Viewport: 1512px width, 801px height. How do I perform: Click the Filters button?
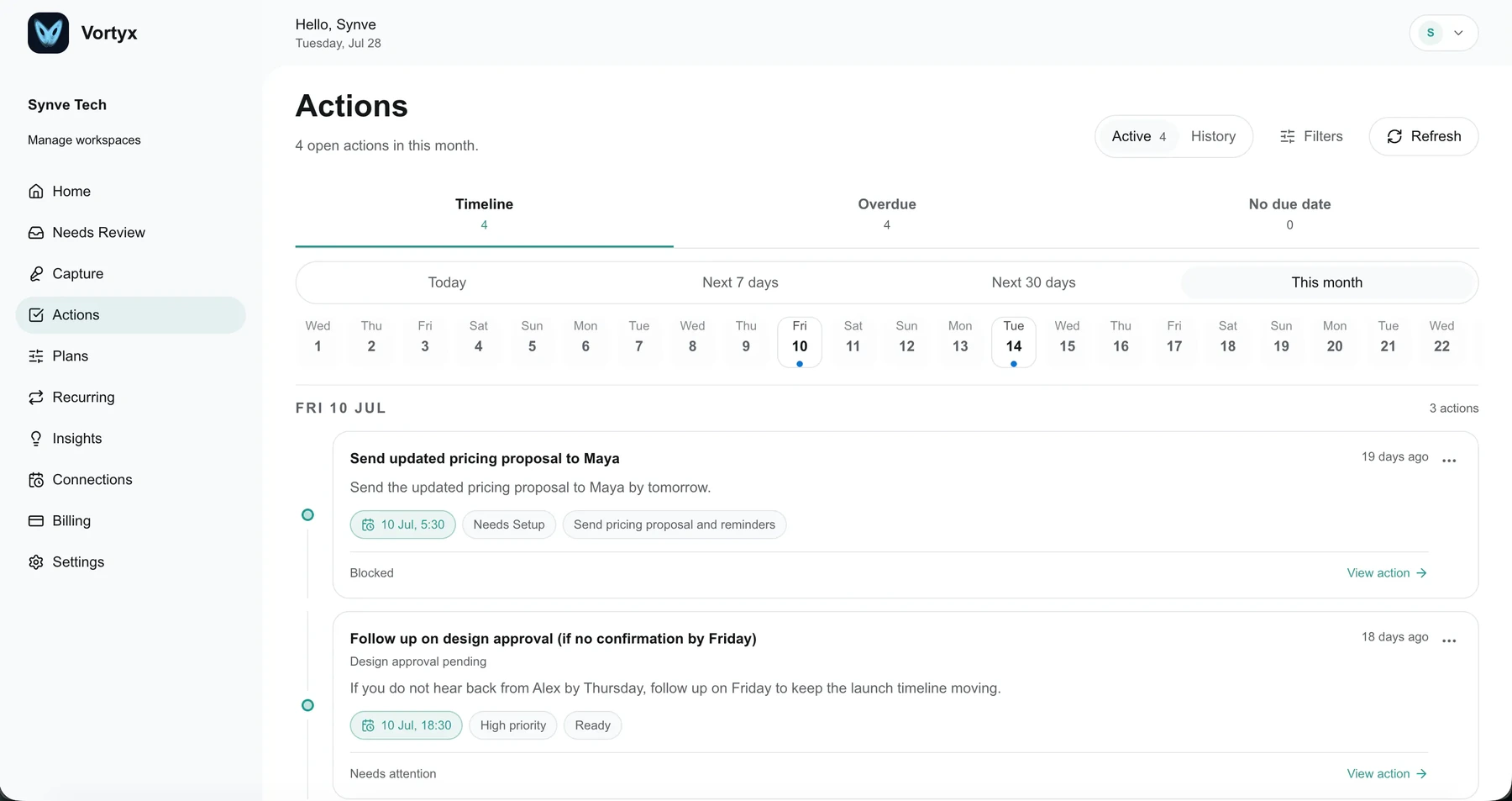tap(1311, 136)
